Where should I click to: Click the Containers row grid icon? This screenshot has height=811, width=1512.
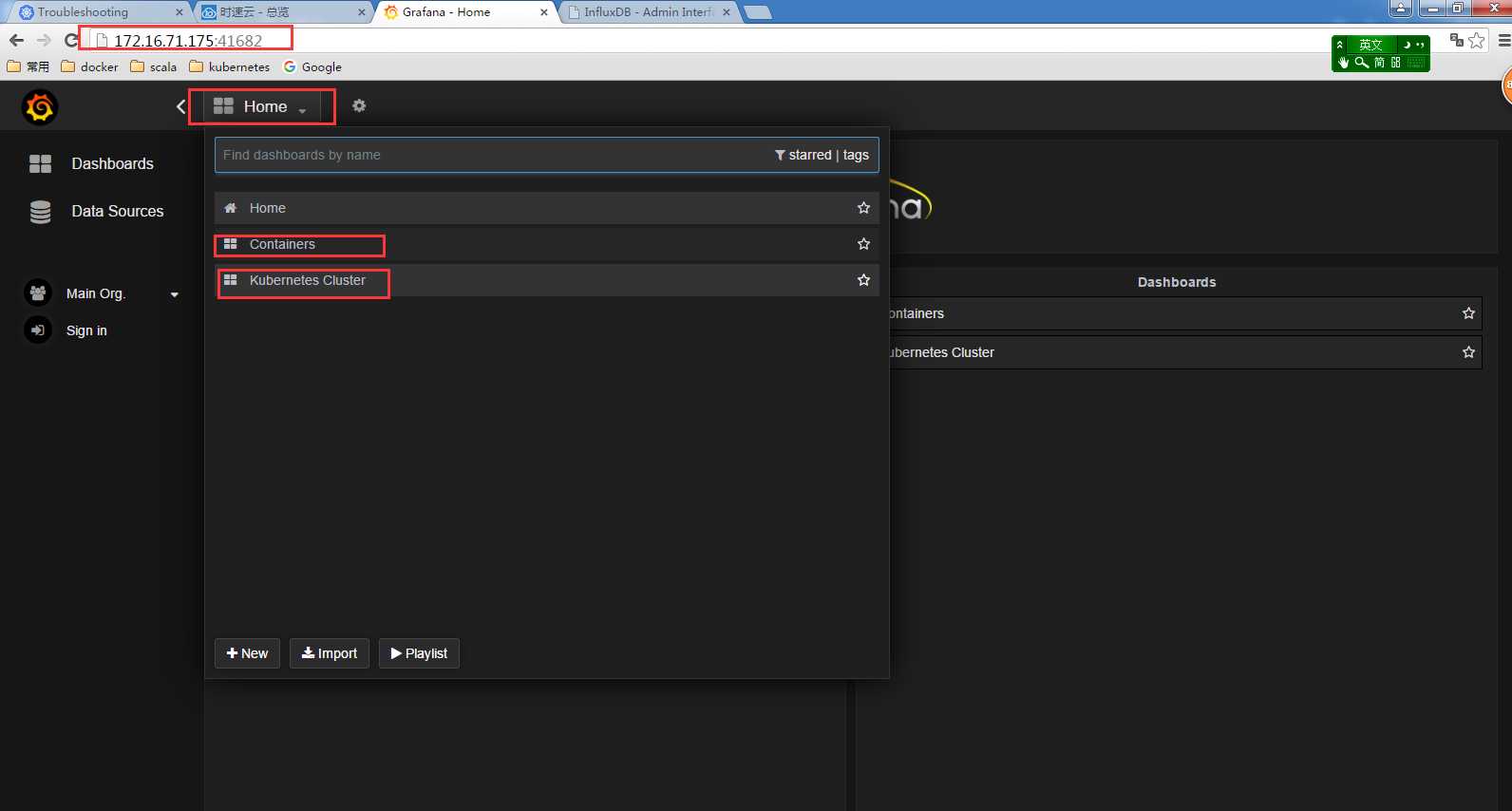pyautogui.click(x=230, y=244)
